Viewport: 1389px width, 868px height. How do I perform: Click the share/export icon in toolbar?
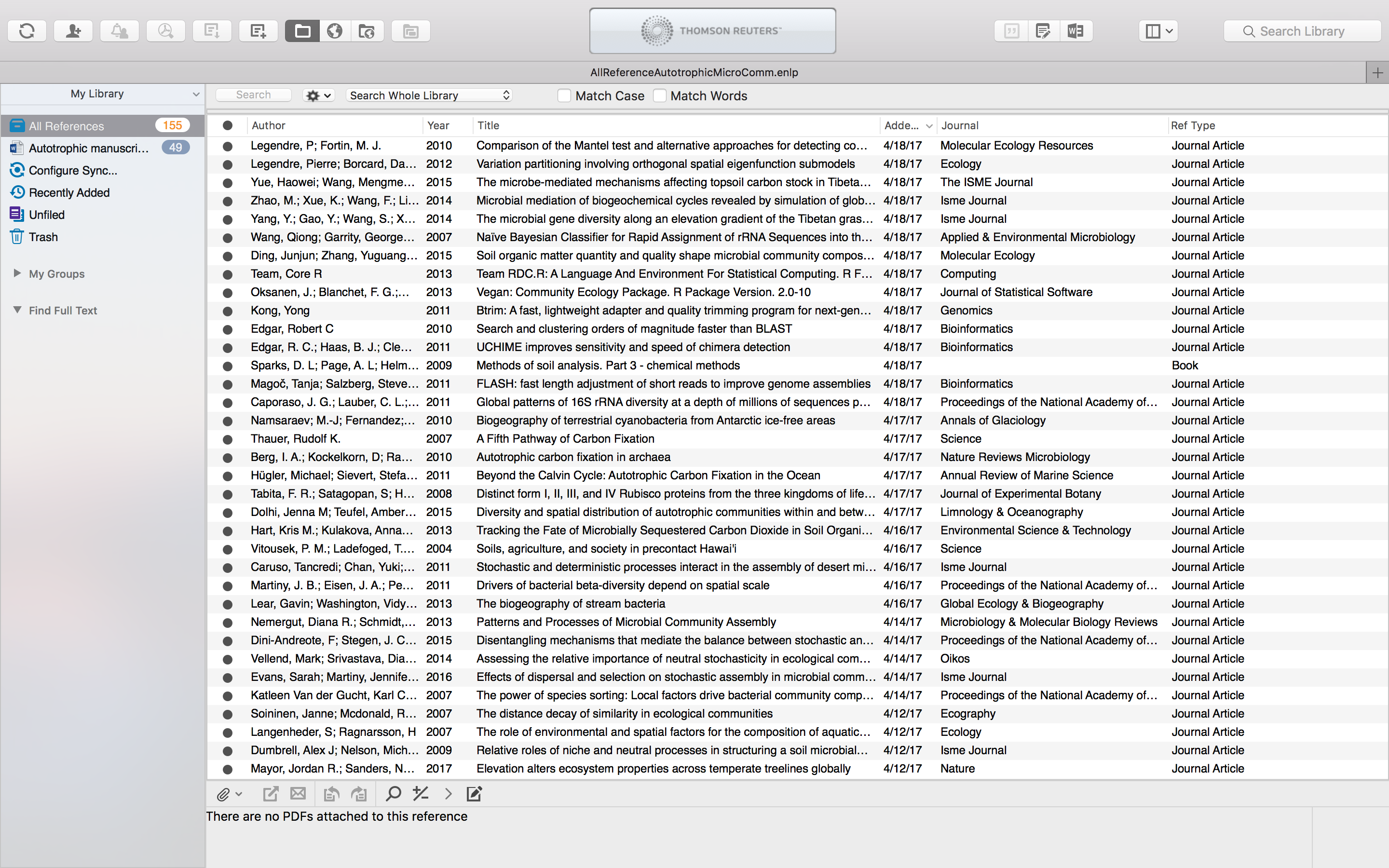[271, 793]
